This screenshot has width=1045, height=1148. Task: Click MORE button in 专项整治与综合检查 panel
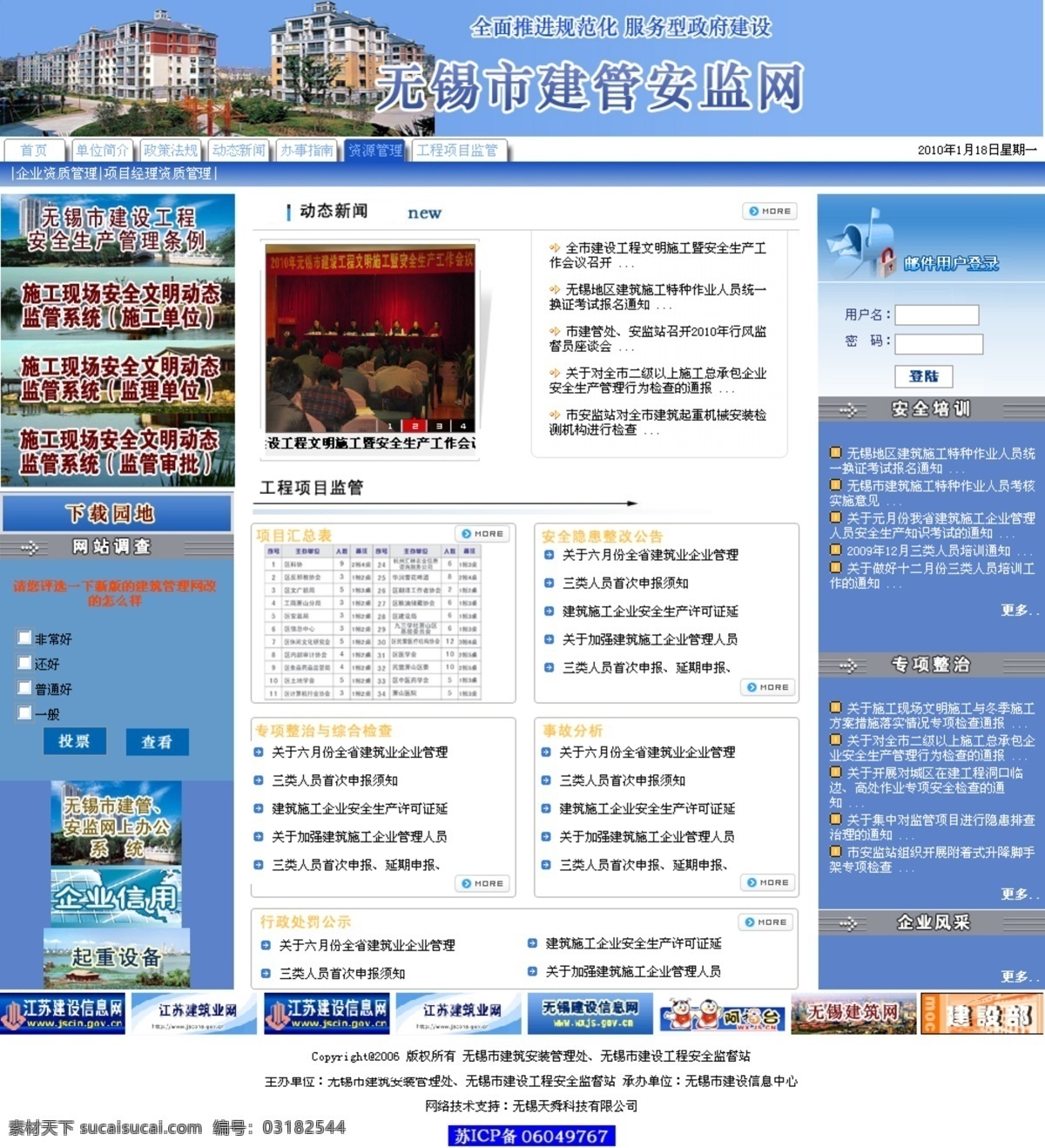coord(482,884)
